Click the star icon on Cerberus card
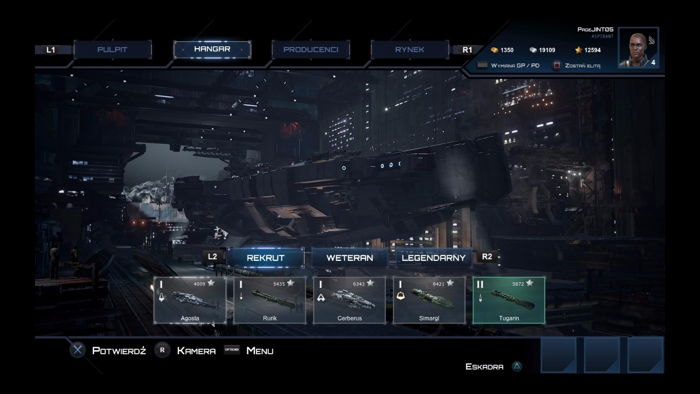Image resolution: width=700 pixels, height=394 pixels. pyautogui.click(x=370, y=283)
